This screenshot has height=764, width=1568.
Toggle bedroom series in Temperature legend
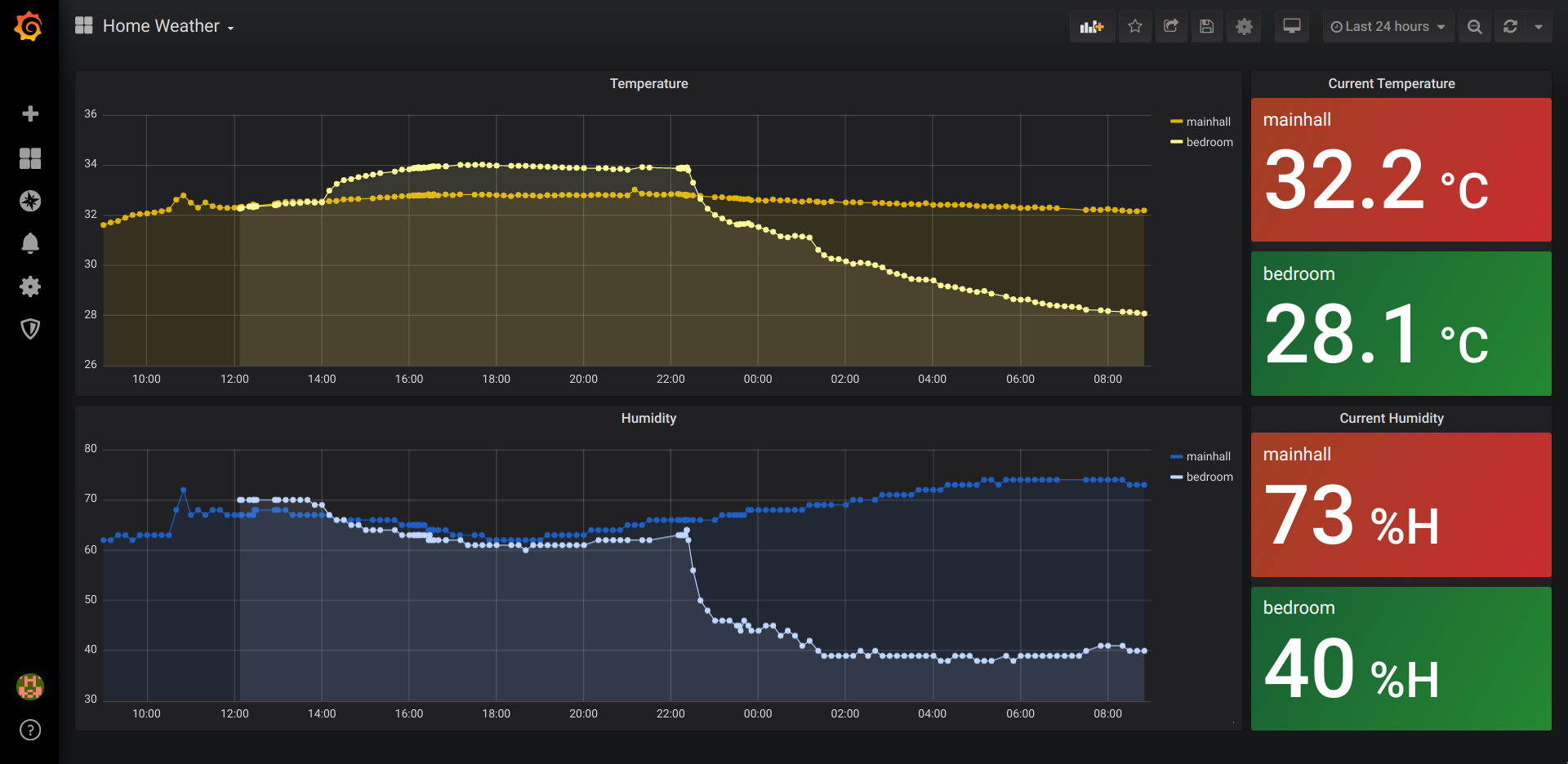[1209, 142]
